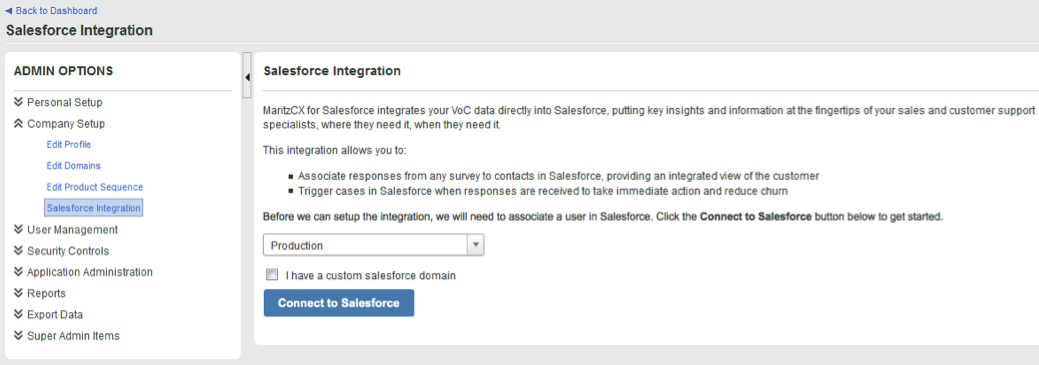
Task: Open the Edit Domains link
Action: pos(74,166)
